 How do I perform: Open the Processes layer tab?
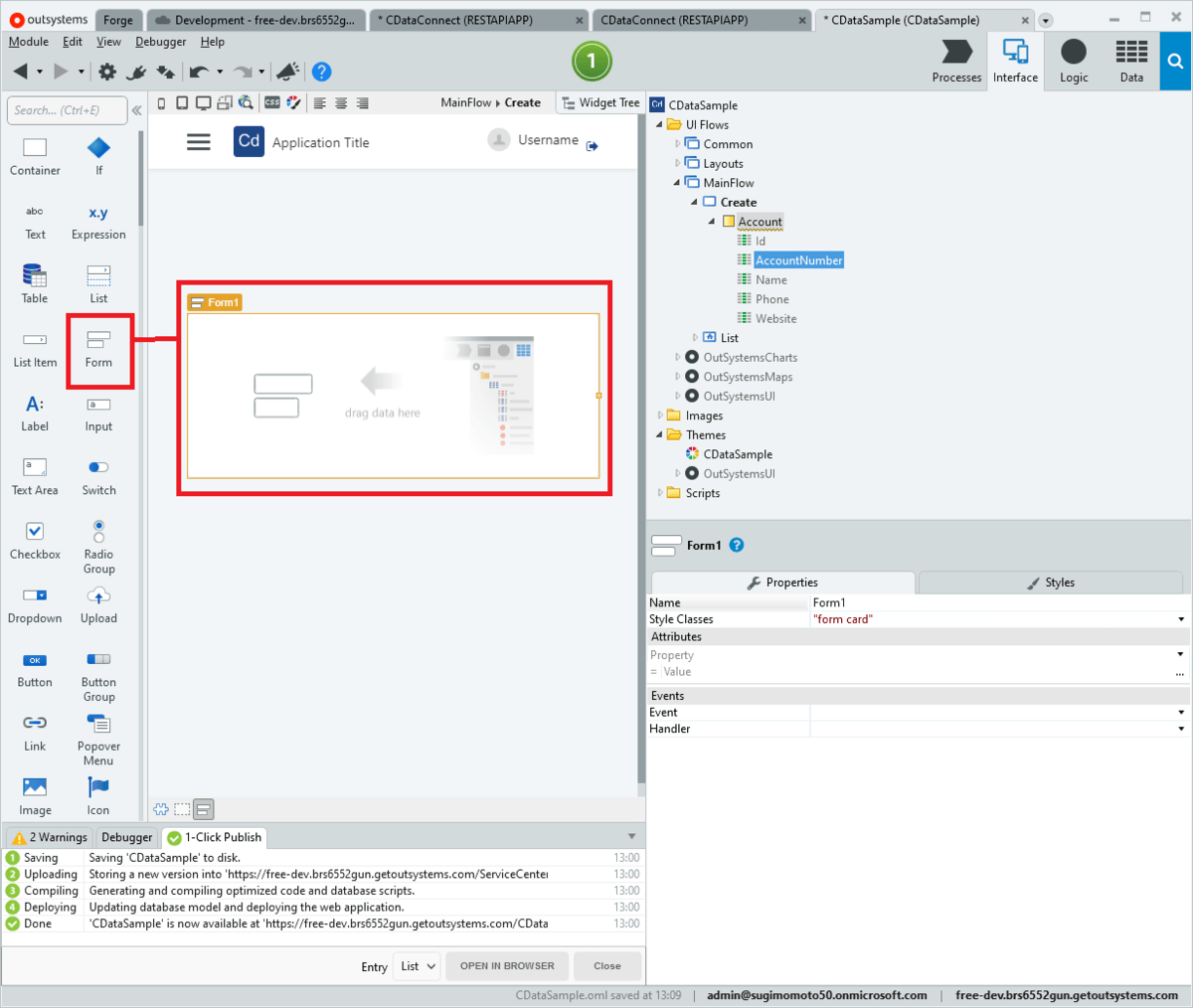point(956,62)
